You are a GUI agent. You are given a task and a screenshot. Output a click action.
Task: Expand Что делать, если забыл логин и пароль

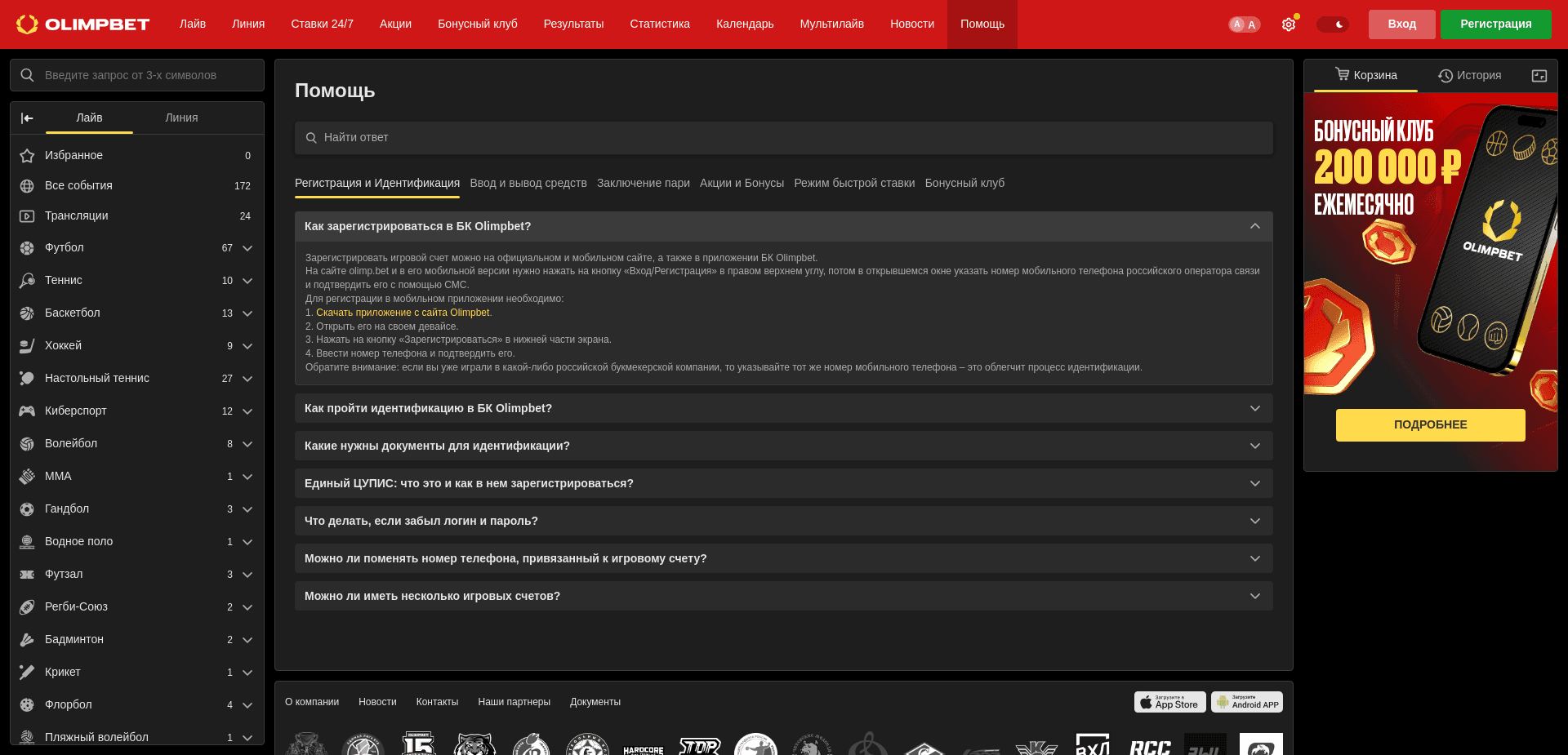(783, 521)
